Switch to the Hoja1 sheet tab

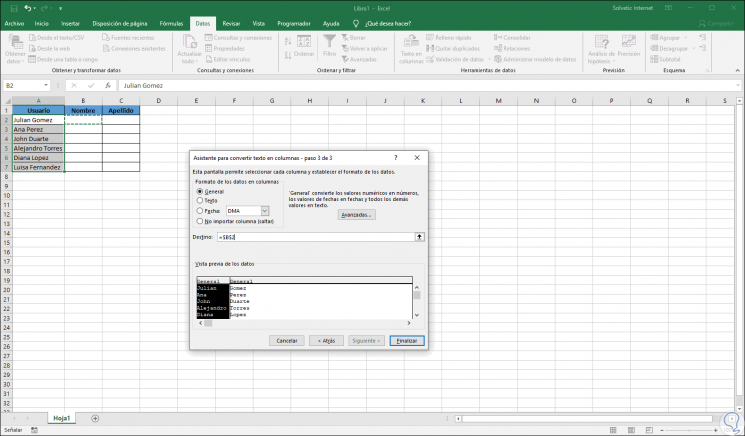(62, 418)
